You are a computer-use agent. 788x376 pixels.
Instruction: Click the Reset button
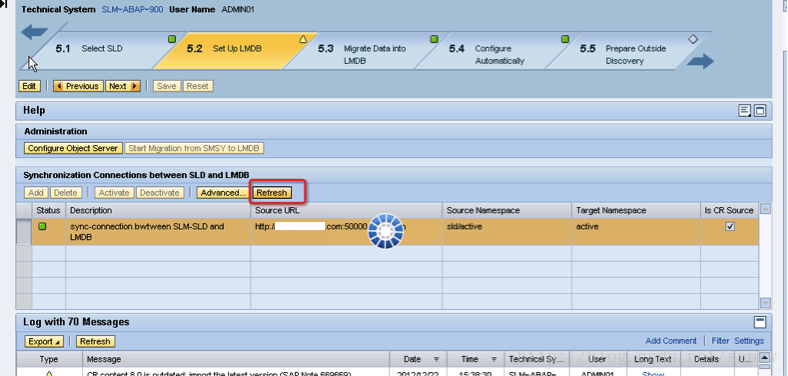198,86
